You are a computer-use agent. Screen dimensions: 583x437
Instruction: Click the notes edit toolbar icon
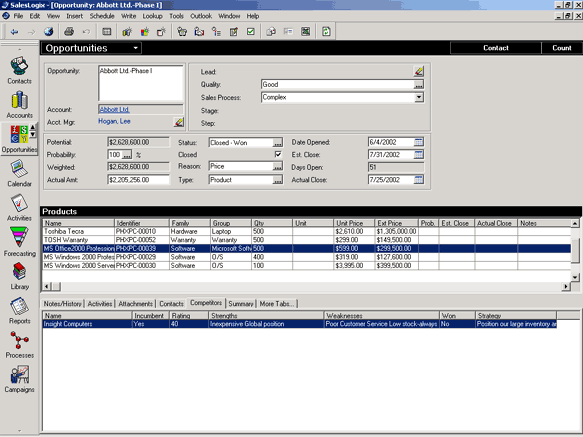tap(233, 32)
